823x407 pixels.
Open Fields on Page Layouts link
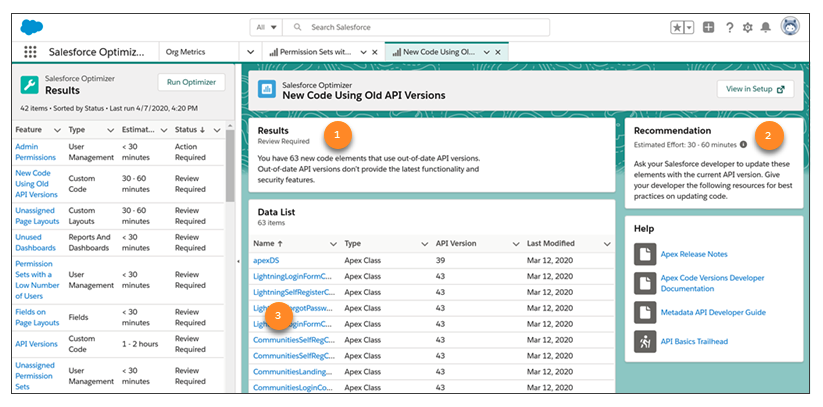coord(36,317)
